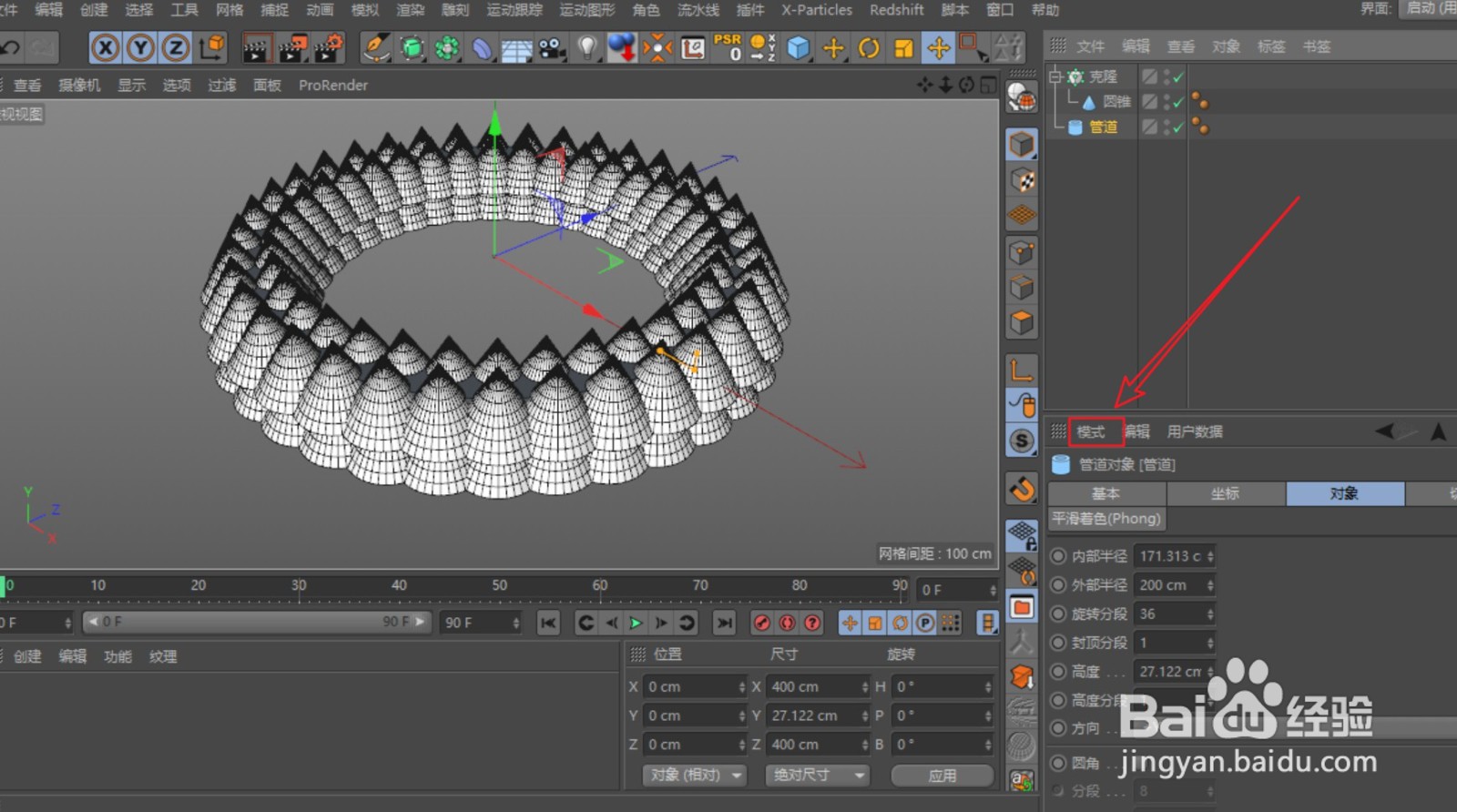Open the 模式 menu in attributes panel
1457x812 pixels.
(1091, 431)
